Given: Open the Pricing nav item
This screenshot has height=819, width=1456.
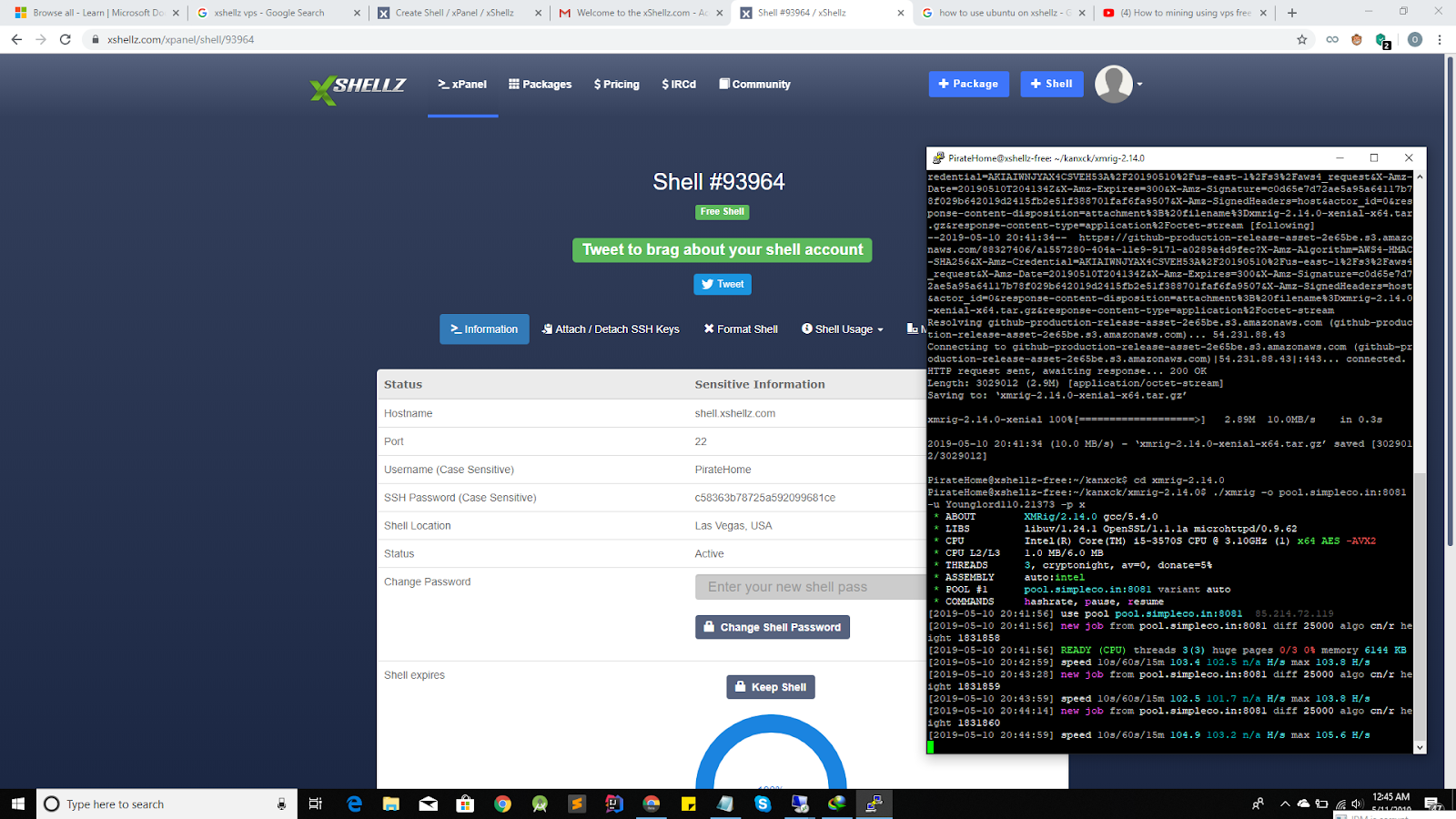Looking at the screenshot, I should tap(616, 85).
